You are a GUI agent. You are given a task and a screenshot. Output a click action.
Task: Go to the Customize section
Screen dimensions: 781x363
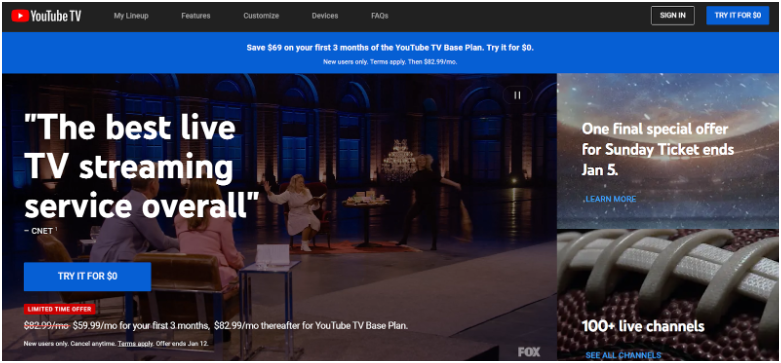tap(261, 16)
